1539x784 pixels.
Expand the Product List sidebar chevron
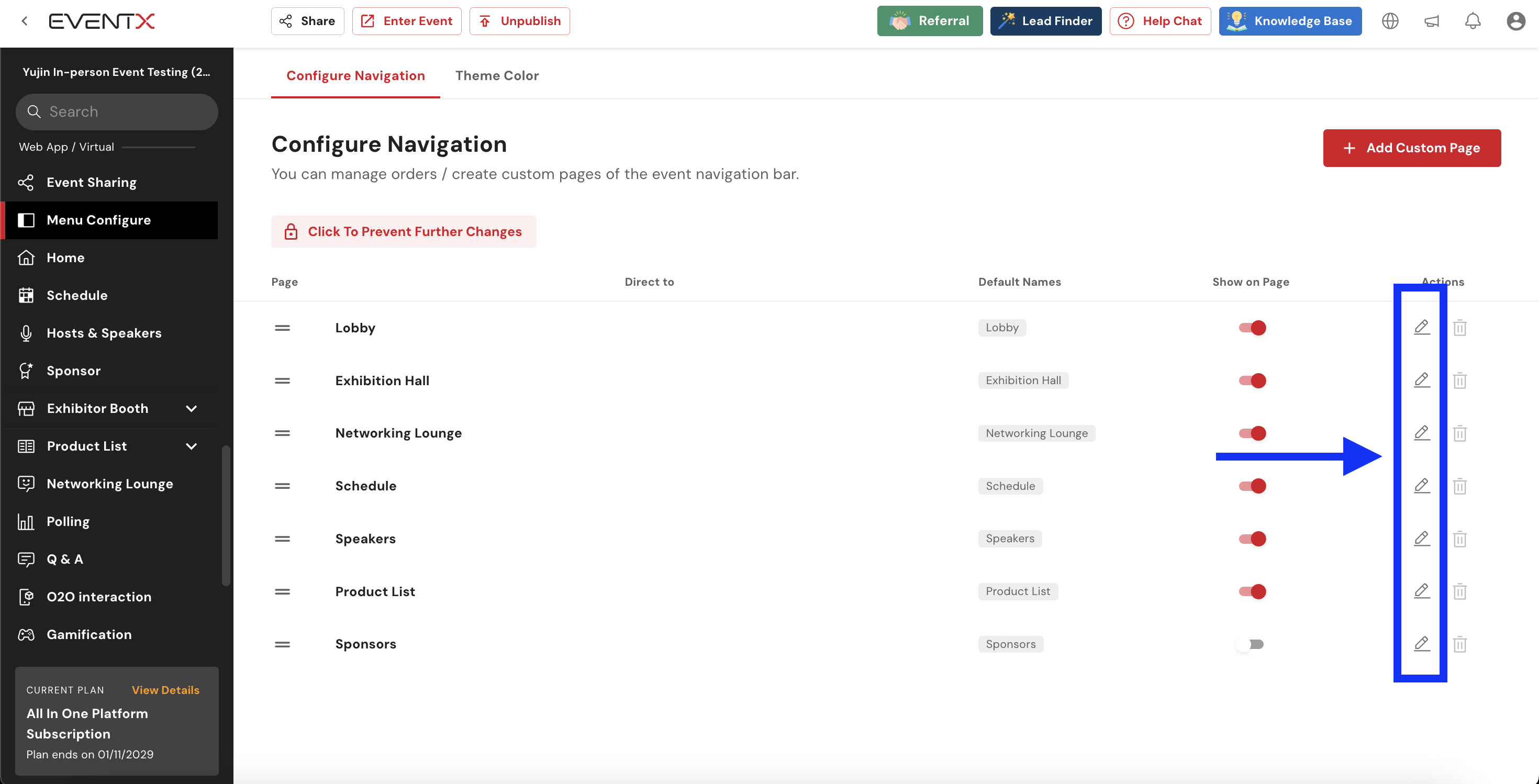tap(191, 446)
